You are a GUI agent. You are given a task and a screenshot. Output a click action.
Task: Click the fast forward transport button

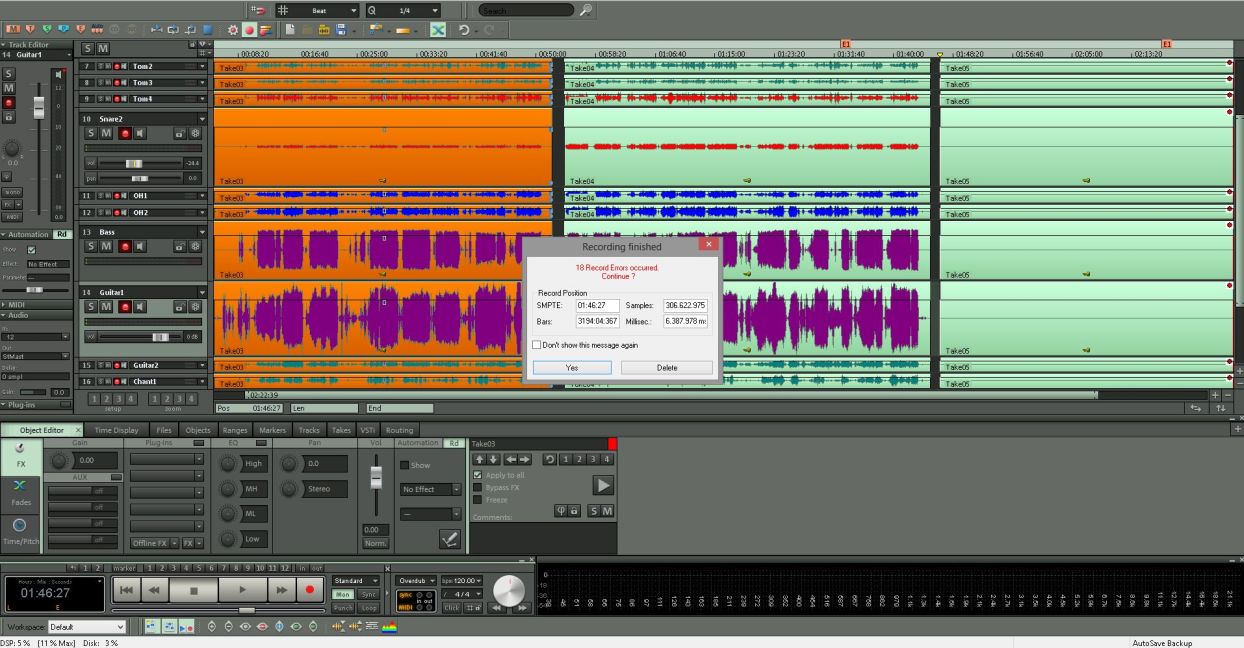[x=282, y=590]
